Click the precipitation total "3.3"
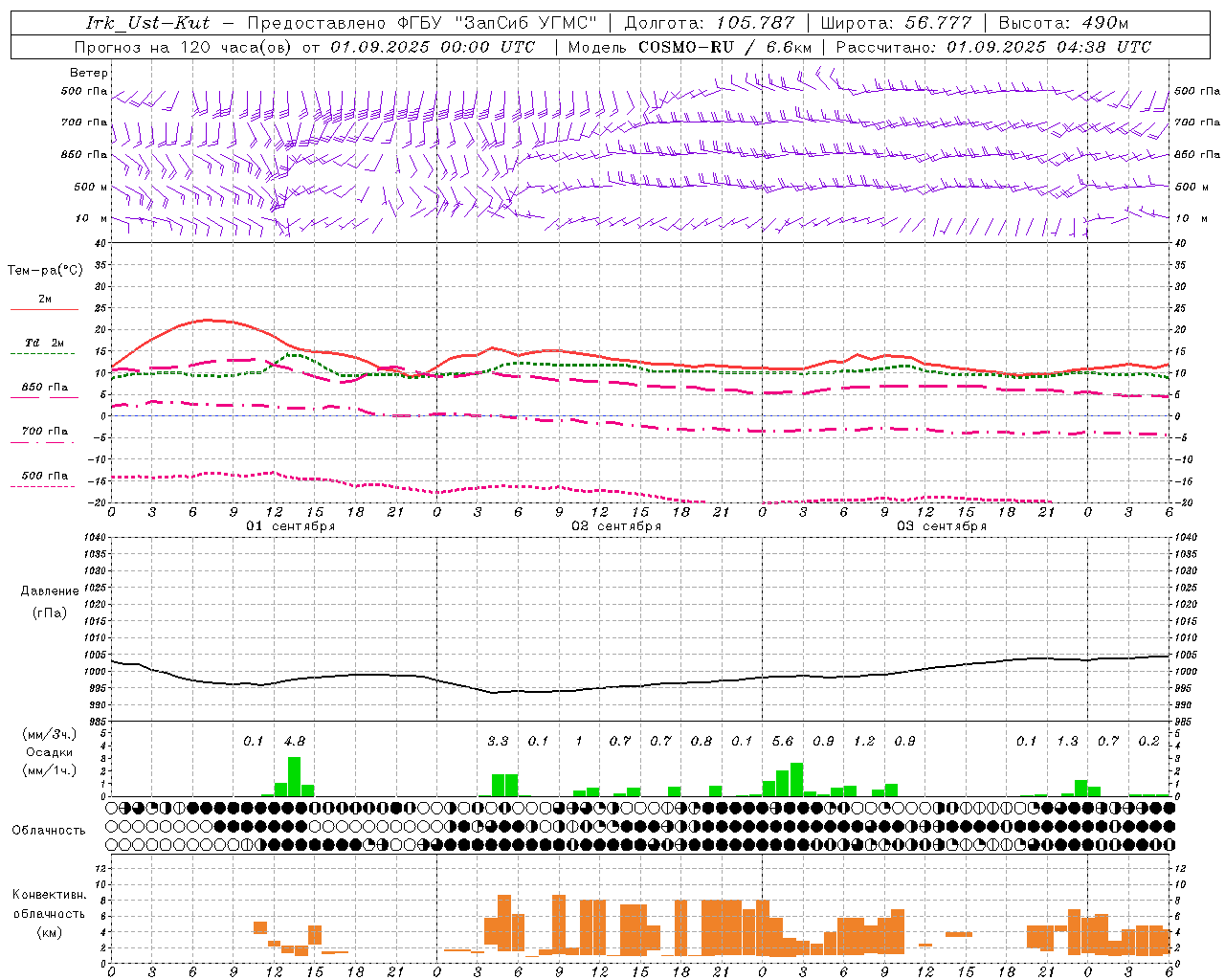The height and width of the screenshot is (980, 1225). [x=498, y=742]
